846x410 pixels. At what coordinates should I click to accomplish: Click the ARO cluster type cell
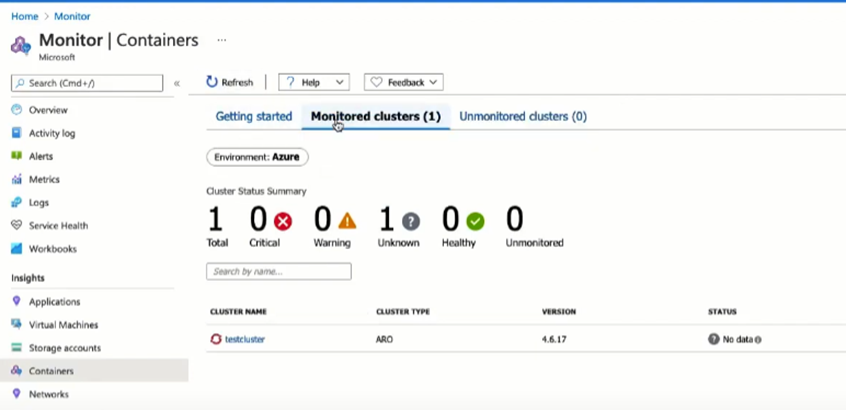coord(385,339)
